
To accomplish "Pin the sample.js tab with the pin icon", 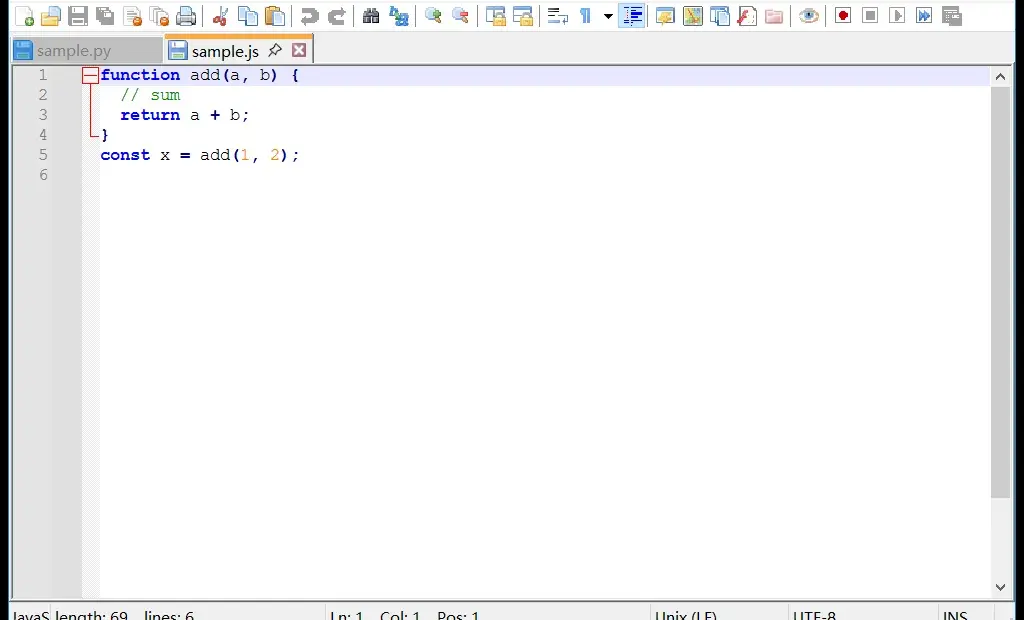I will coord(275,50).
